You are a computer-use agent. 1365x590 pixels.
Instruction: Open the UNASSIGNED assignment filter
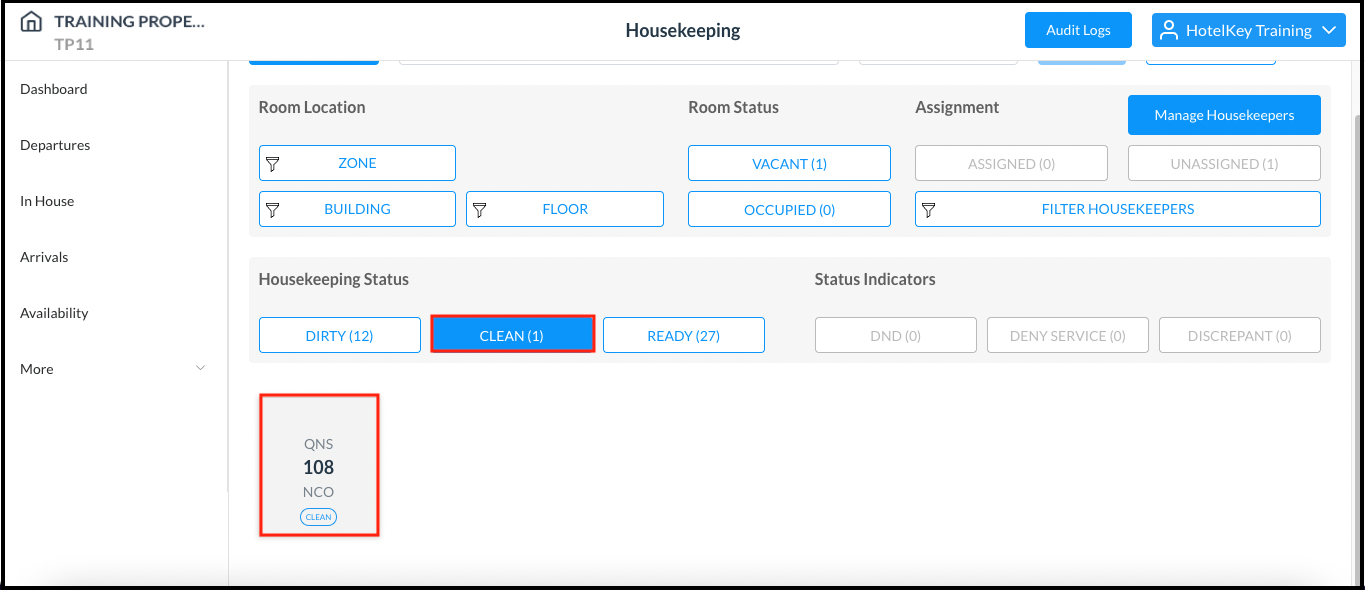click(x=1224, y=162)
